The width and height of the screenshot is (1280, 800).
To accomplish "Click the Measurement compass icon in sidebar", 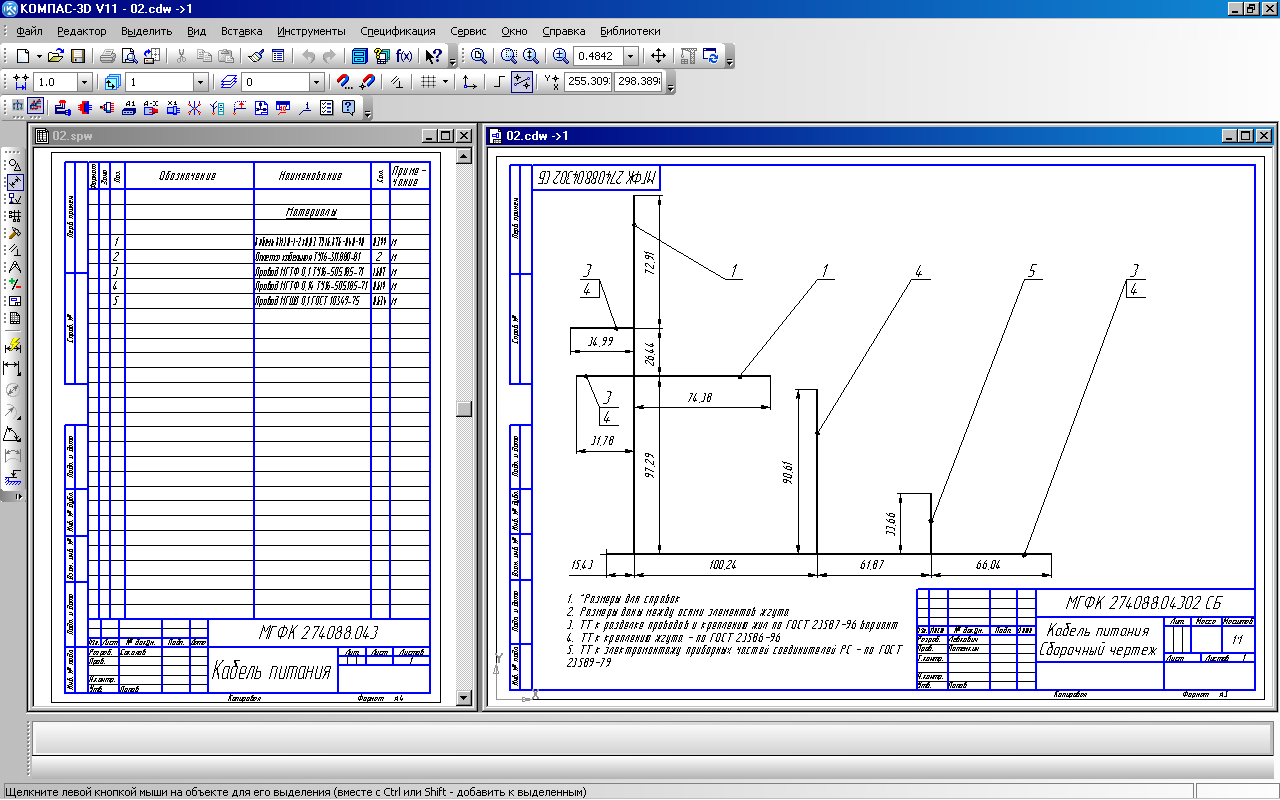I will click(x=14, y=267).
